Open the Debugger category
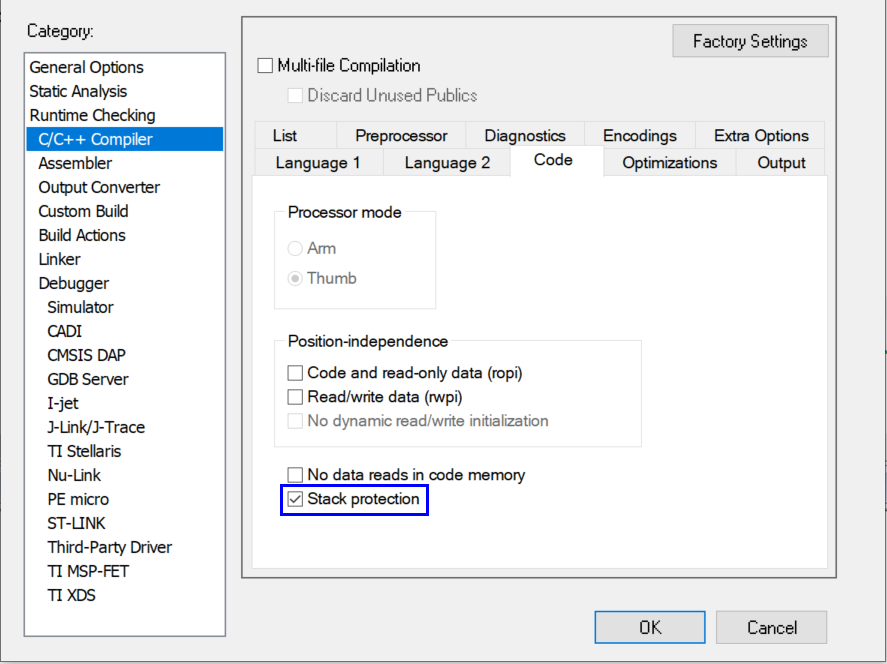Screen dimensions: 887x664 [73, 283]
